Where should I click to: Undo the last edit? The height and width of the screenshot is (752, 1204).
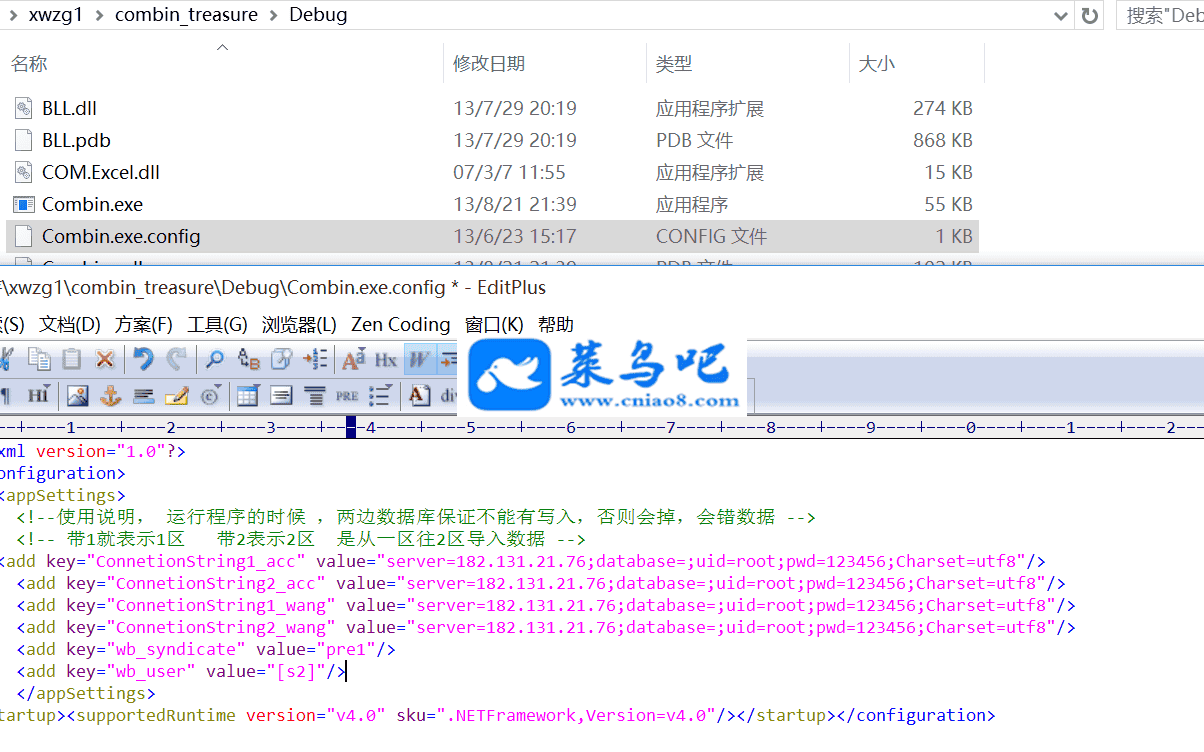(x=143, y=359)
